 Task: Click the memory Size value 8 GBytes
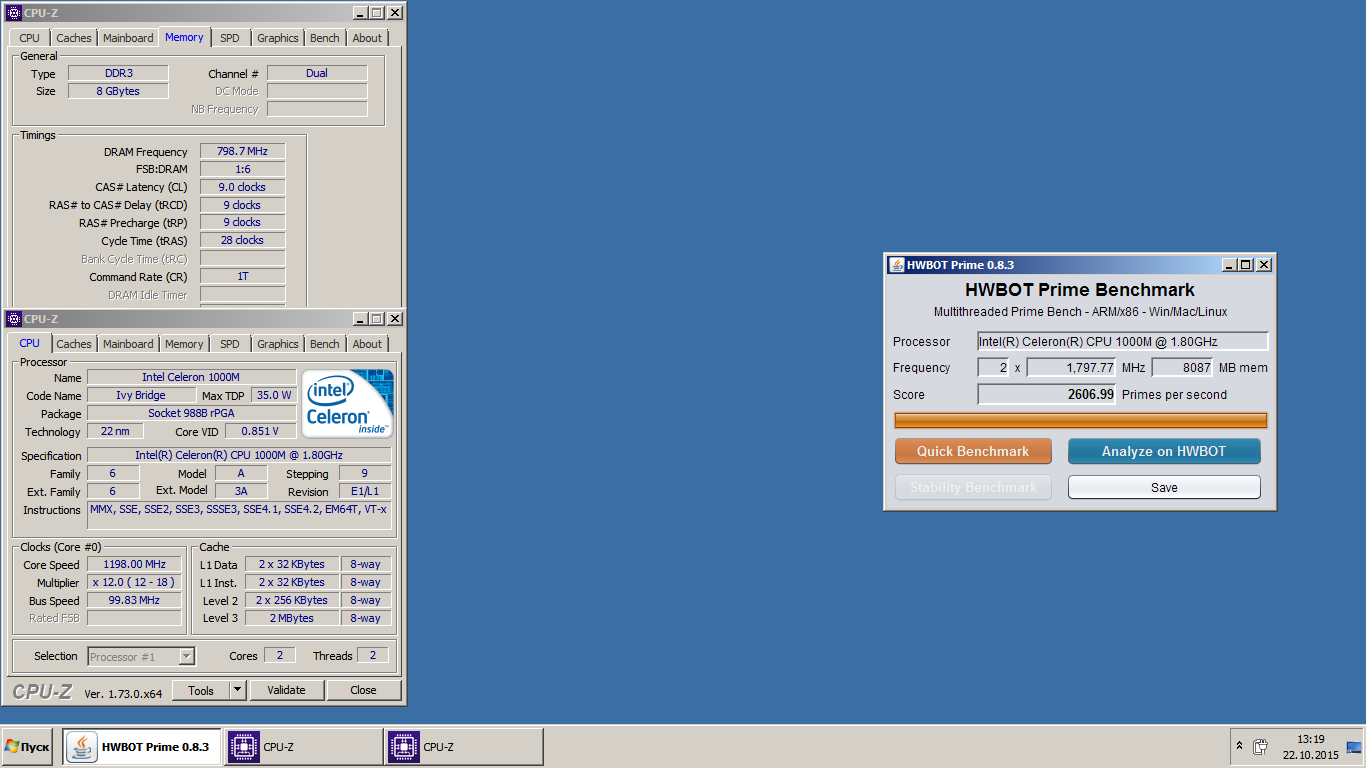coord(118,91)
